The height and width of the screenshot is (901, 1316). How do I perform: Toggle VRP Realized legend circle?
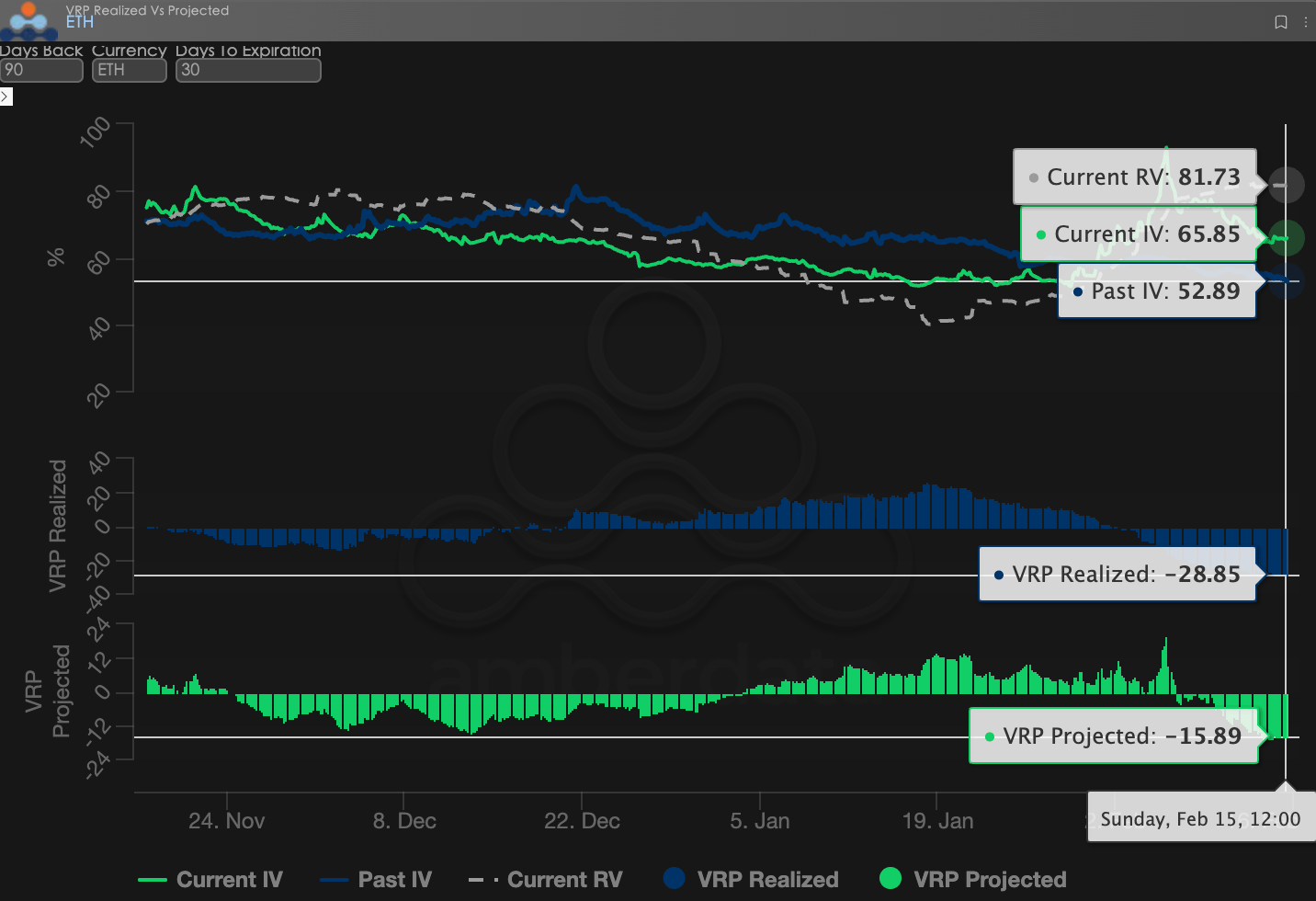[675, 879]
